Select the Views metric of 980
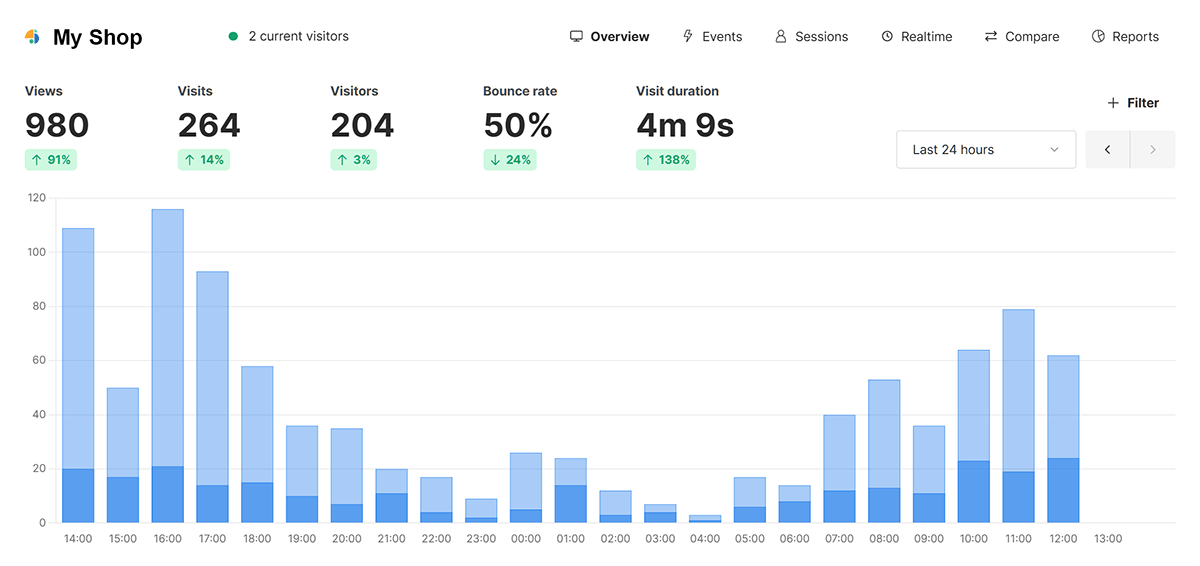1200x566 pixels. coord(57,125)
